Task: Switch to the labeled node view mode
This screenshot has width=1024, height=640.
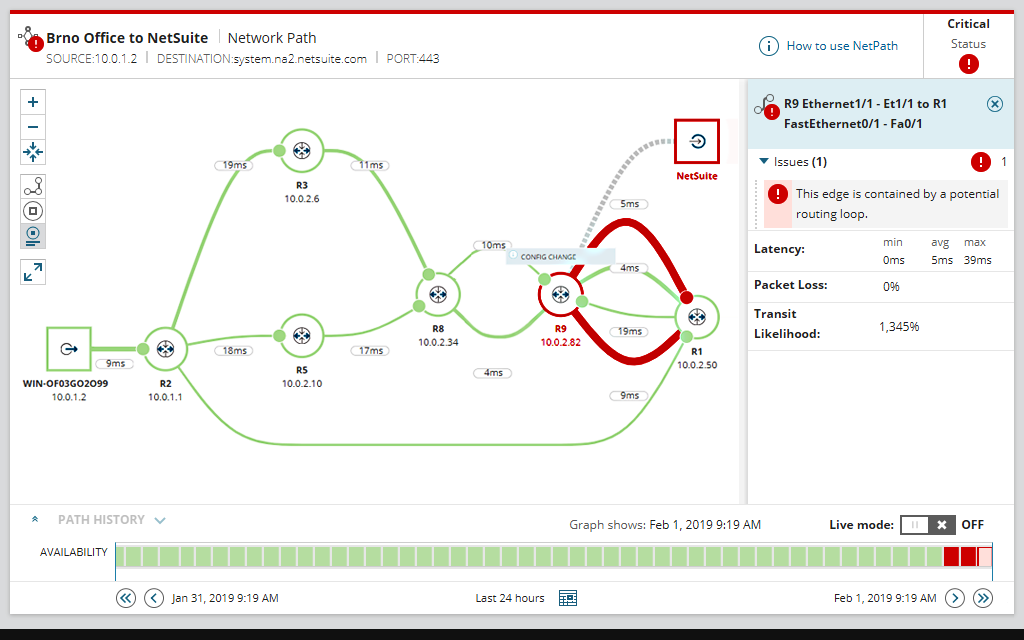Action: 33,236
